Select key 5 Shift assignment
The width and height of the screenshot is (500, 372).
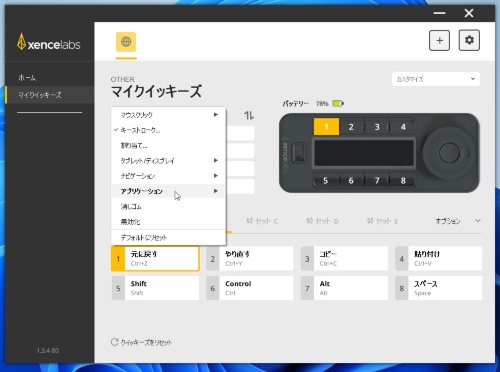[155, 288]
